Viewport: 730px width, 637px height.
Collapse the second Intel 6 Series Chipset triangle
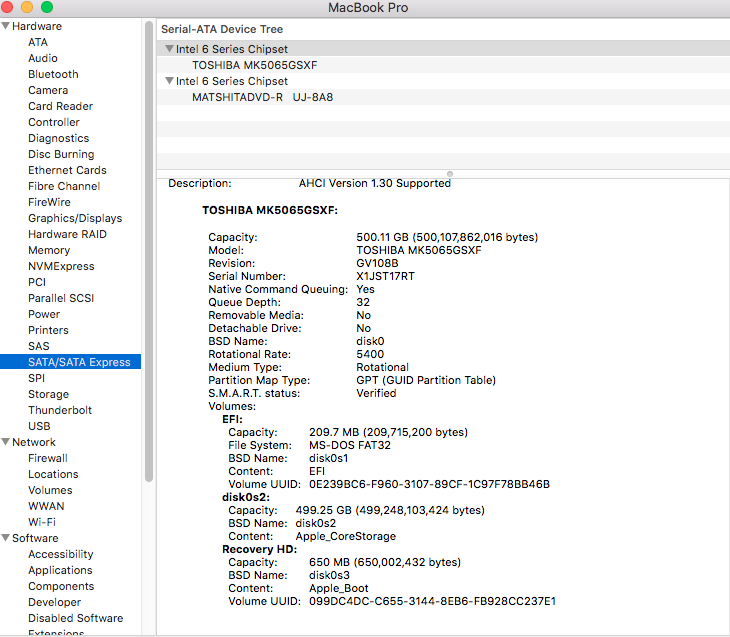pos(169,81)
